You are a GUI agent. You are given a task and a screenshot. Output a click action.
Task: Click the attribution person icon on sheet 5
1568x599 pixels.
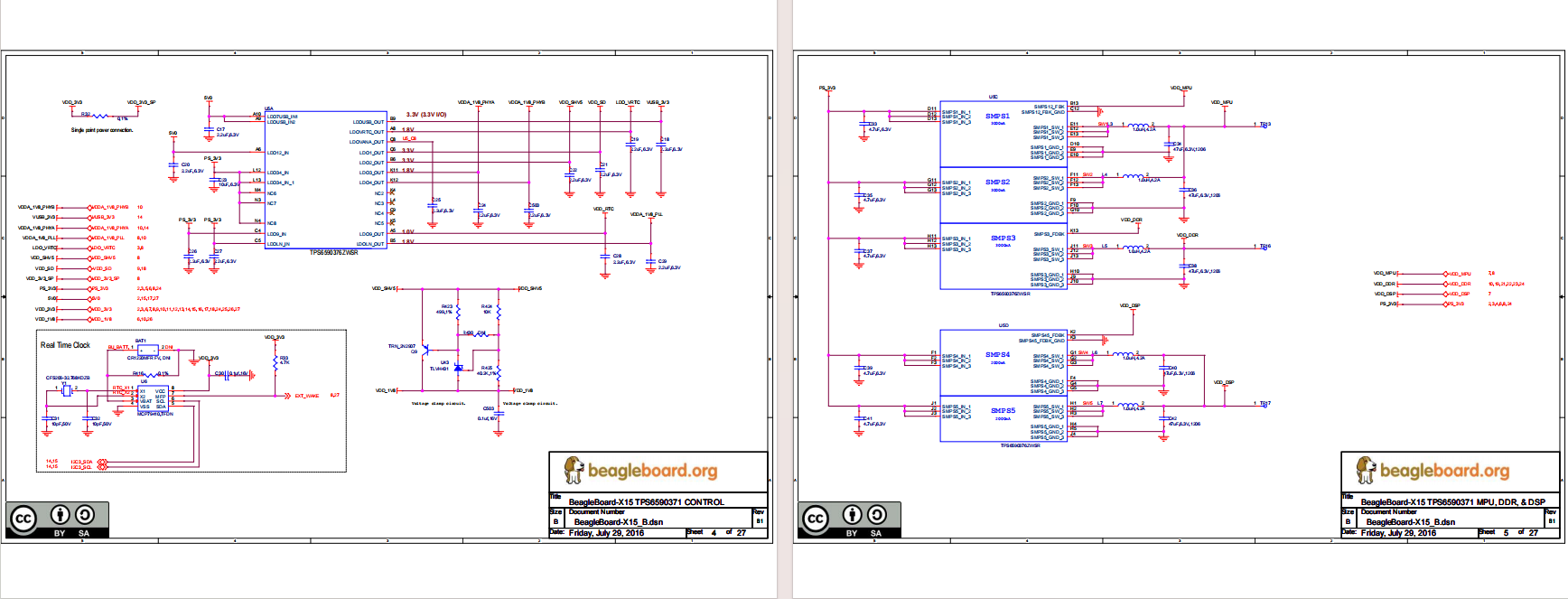852,515
